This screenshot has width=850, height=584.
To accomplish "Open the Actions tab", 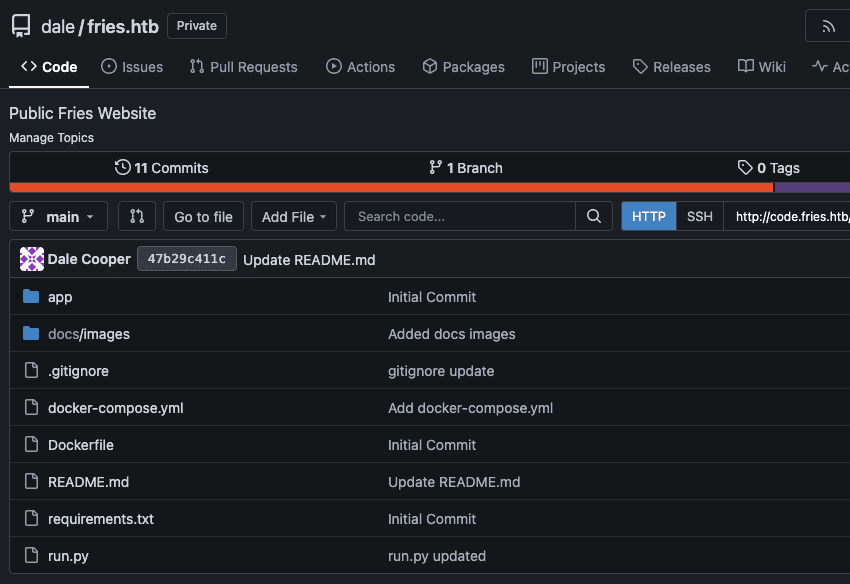I will coord(360,67).
